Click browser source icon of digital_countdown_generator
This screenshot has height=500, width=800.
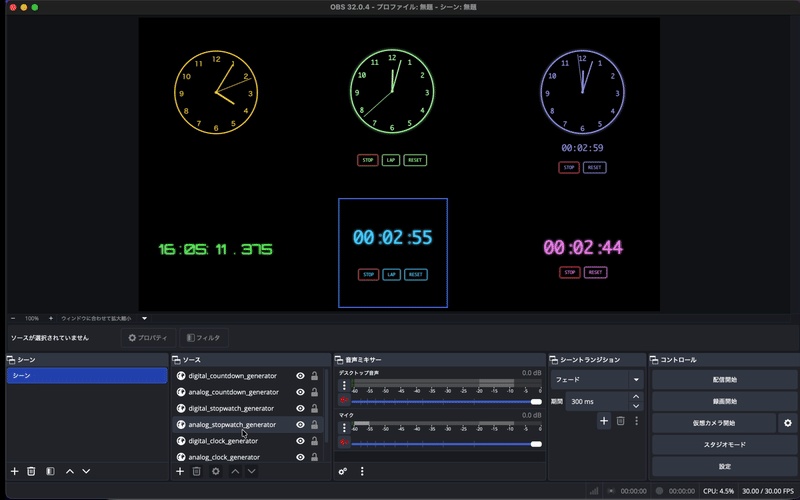pos(181,376)
